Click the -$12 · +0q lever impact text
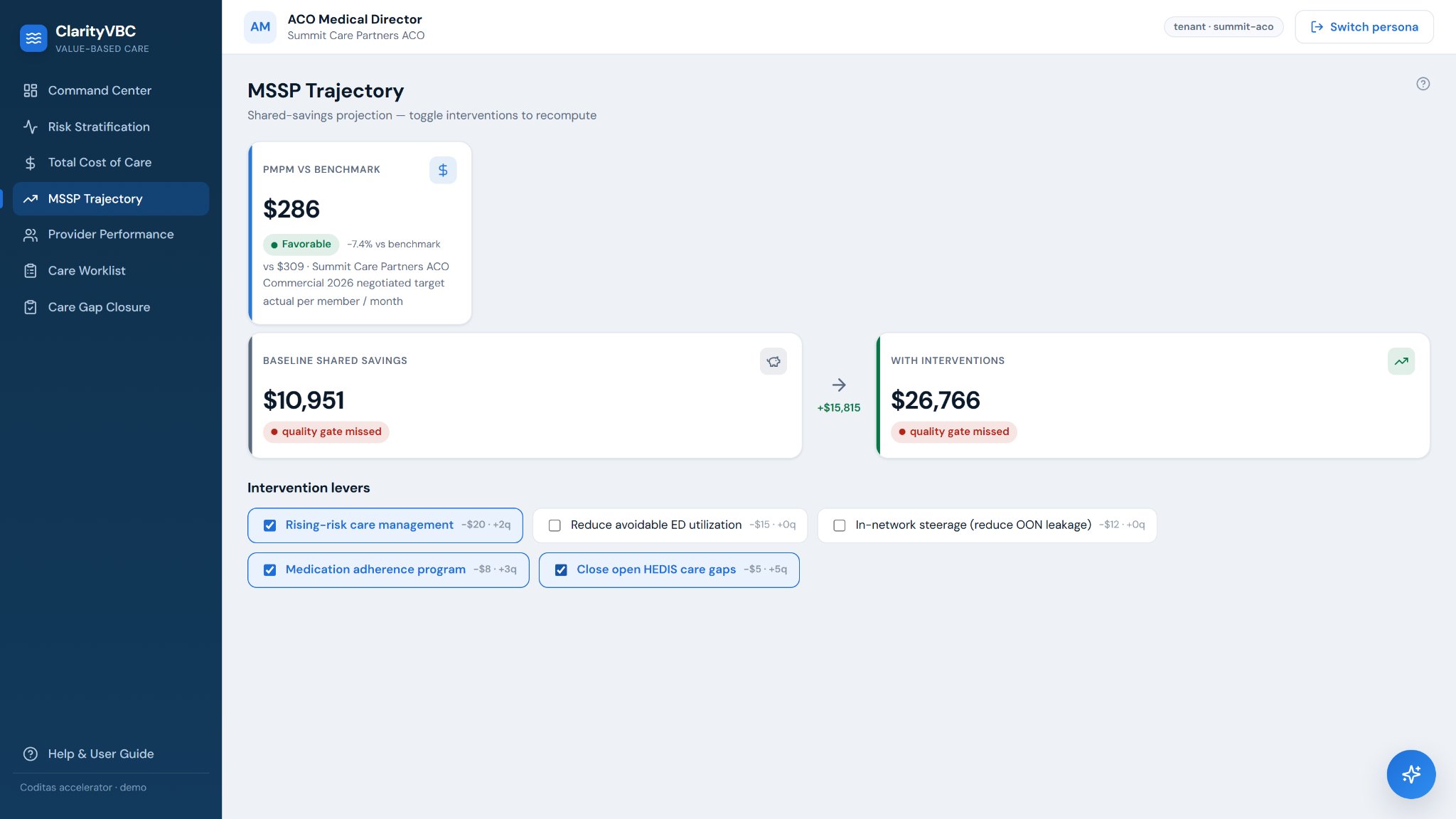The image size is (1456, 819). [x=1122, y=525]
